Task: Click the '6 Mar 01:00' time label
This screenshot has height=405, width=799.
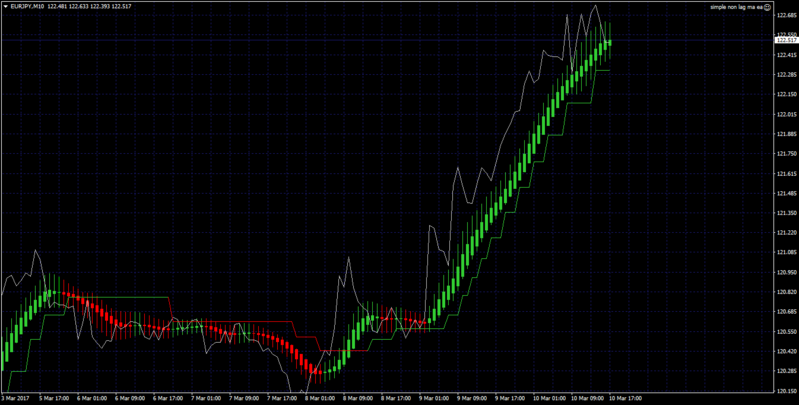Action: (92, 398)
